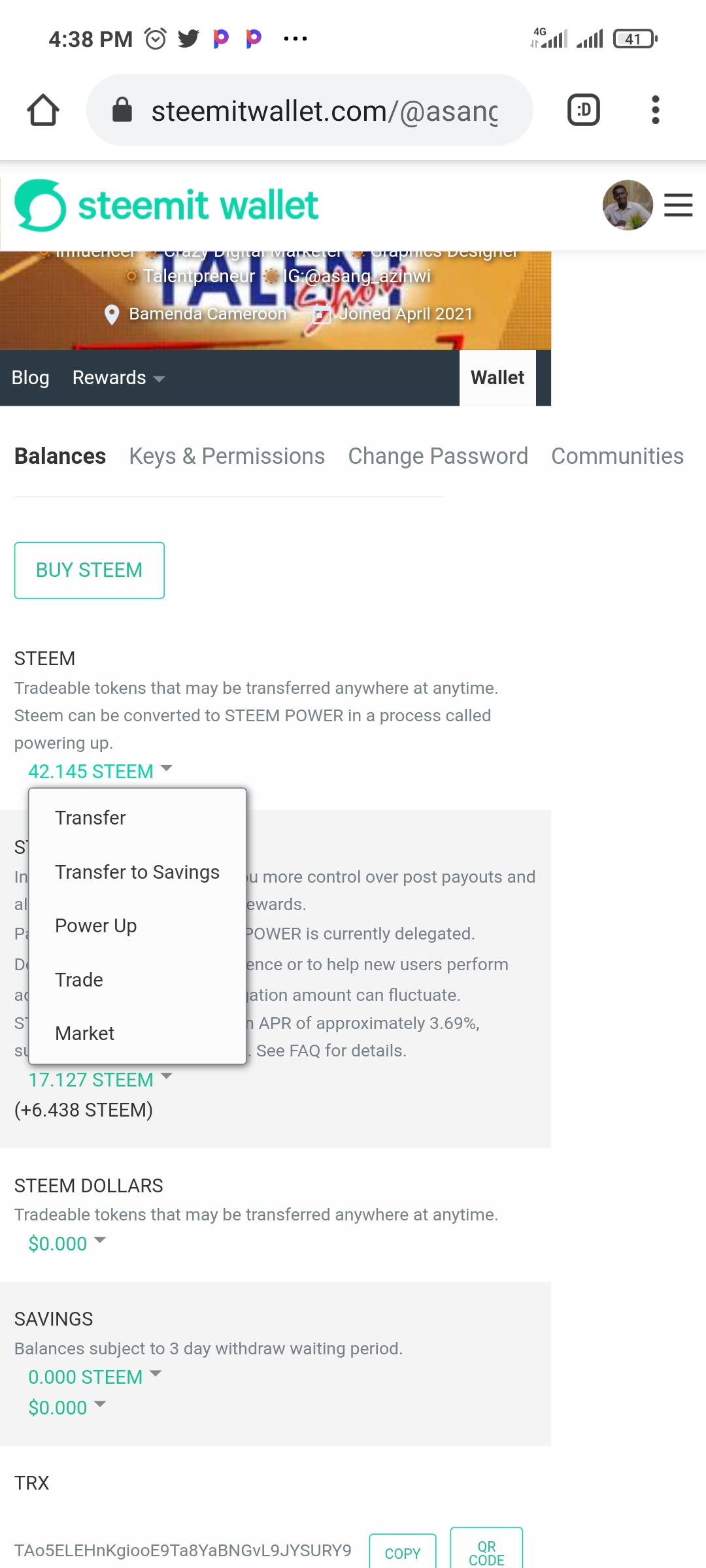The image size is (706, 1568).
Task: Open the Change Password tab
Action: pos(437,456)
